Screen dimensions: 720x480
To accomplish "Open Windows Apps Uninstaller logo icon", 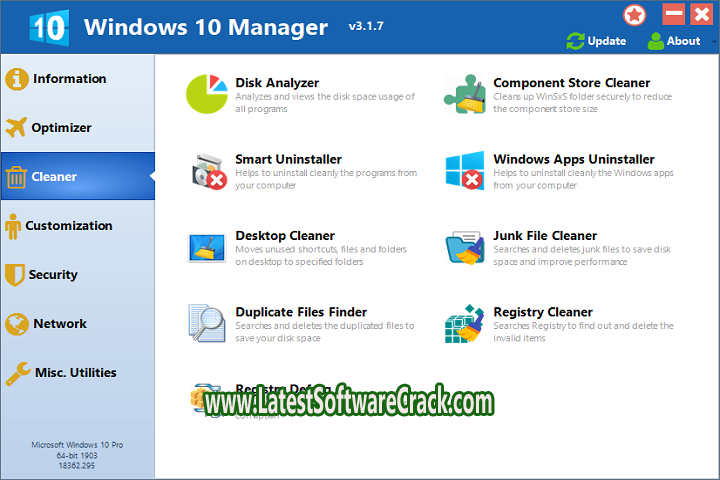I will pos(465,170).
